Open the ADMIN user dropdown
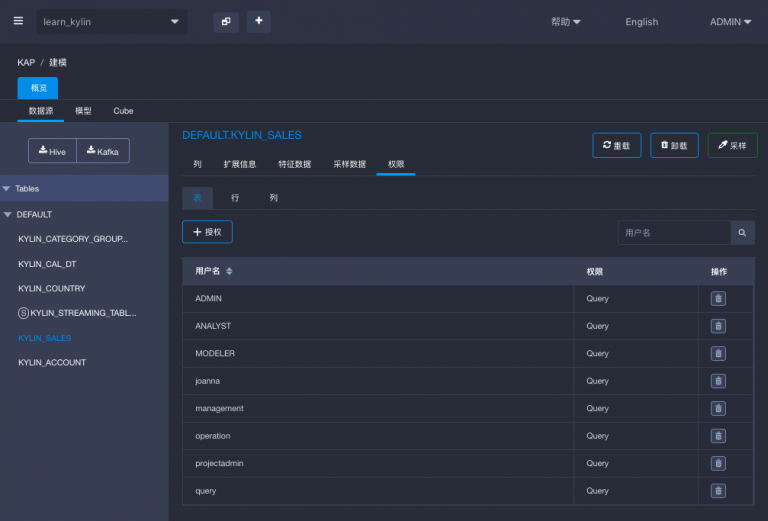 tap(730, 22)
